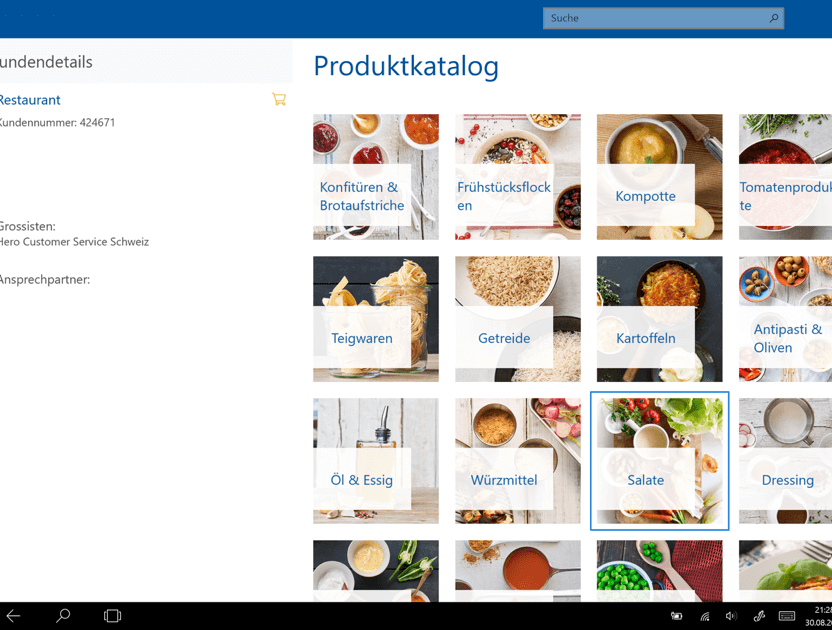
Task: Open the Dressing category tile
Action: tap(790, 461)
